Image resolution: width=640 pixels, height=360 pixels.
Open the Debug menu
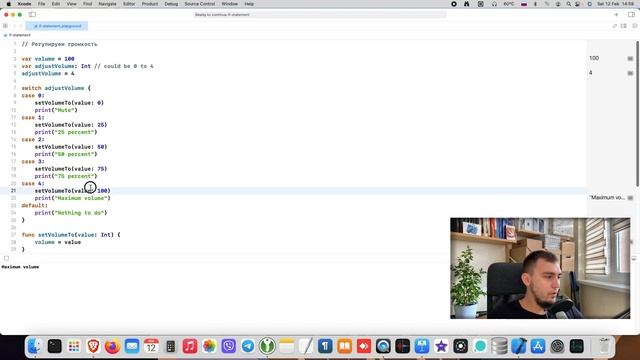[171, 4]
